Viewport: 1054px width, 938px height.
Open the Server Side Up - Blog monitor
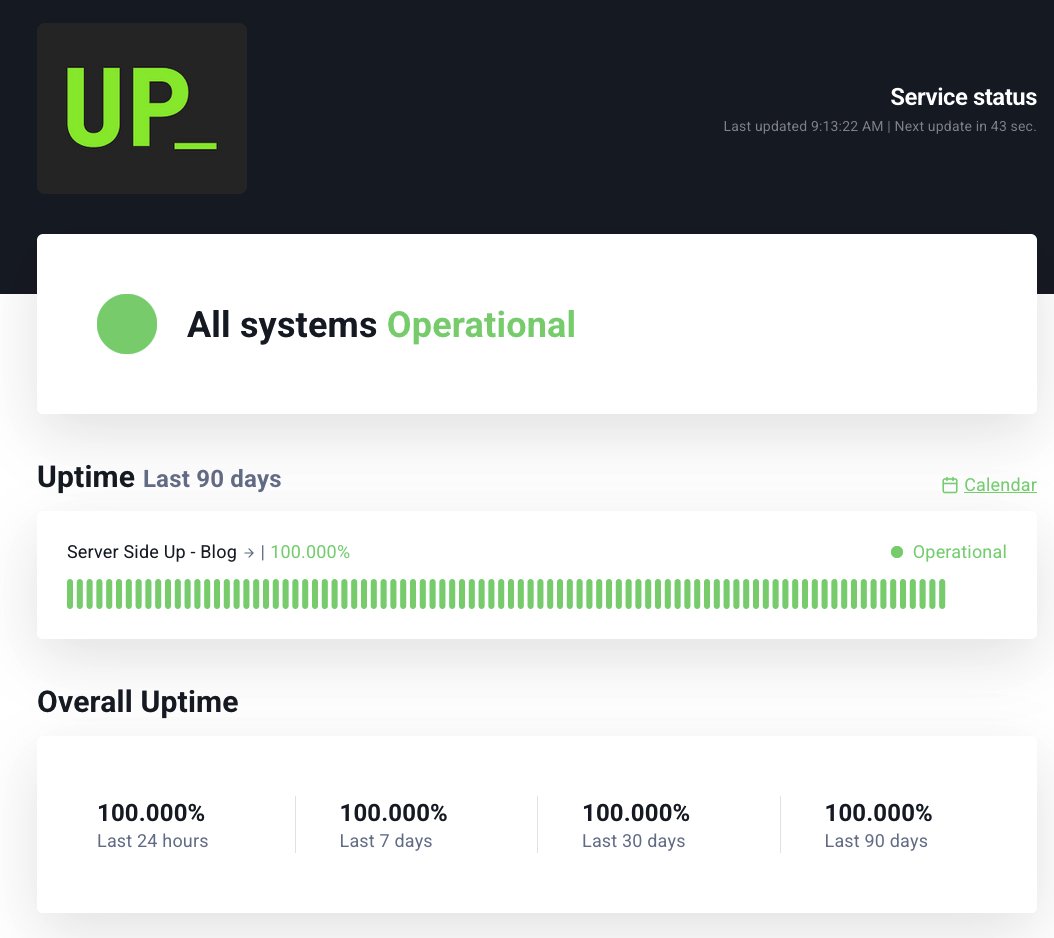152,552
